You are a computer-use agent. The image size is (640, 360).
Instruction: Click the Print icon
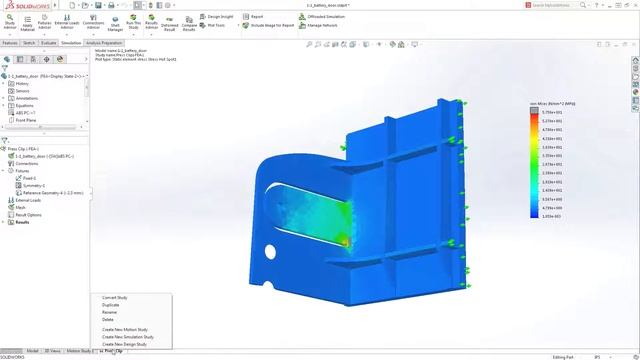(111, 5)
